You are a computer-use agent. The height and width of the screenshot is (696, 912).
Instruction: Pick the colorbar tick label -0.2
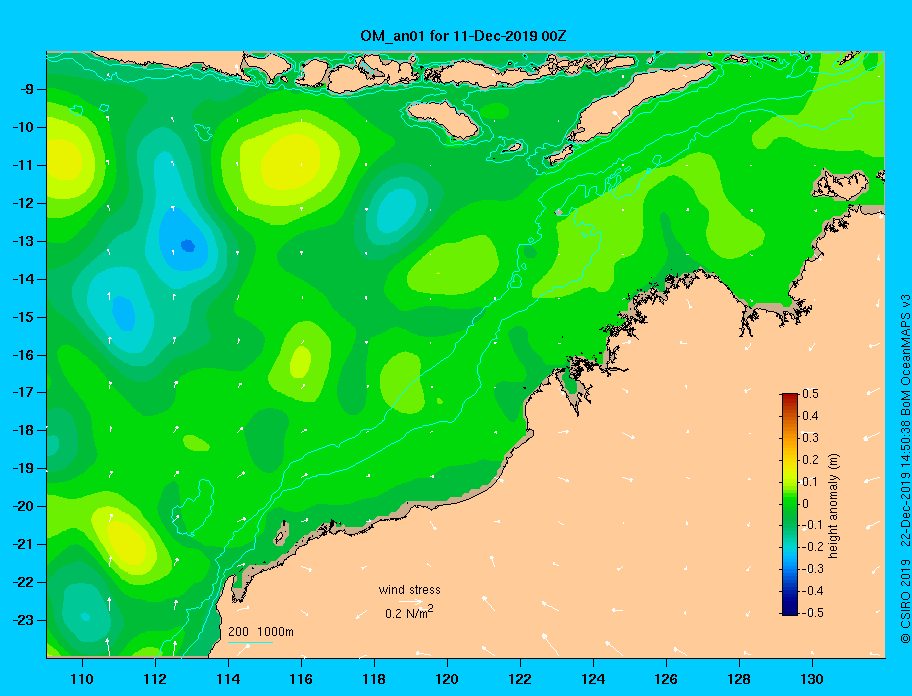pyautogui.click(x=813, y=547)
